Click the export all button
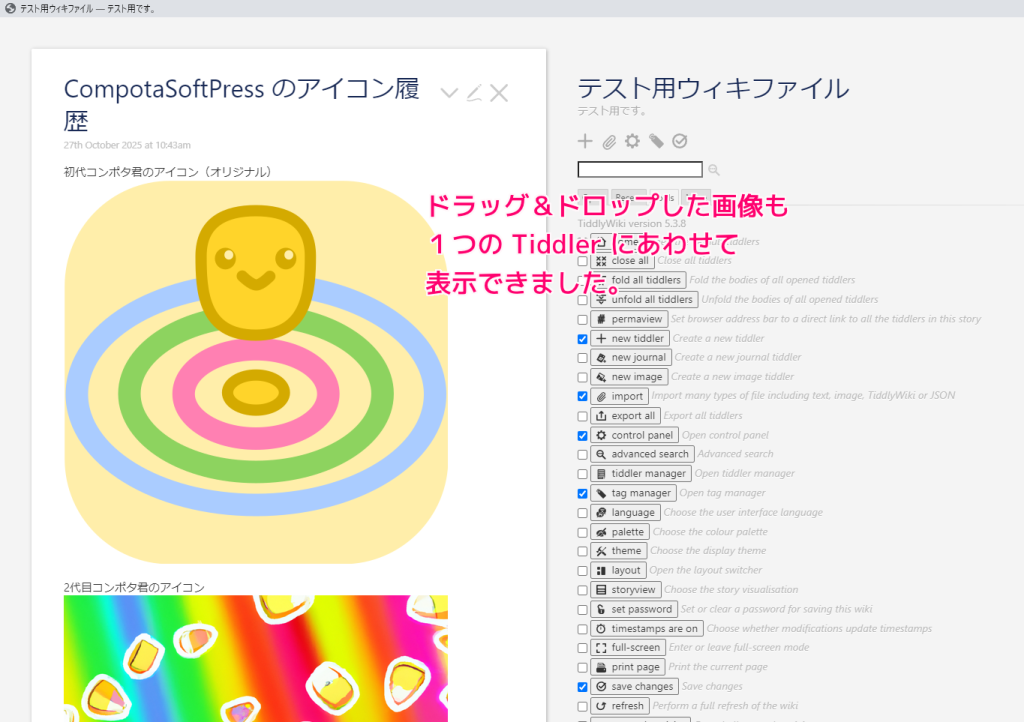Viewport: 1024px width, 722px height. tap(624, 416)
